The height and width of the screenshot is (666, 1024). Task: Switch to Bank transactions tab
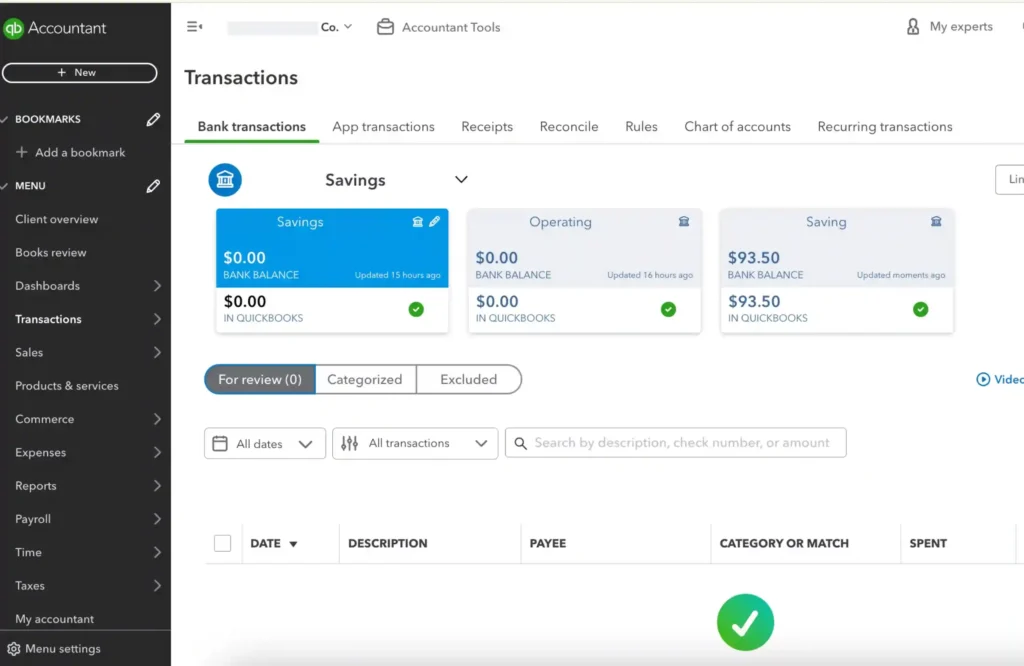coord(251,127)
